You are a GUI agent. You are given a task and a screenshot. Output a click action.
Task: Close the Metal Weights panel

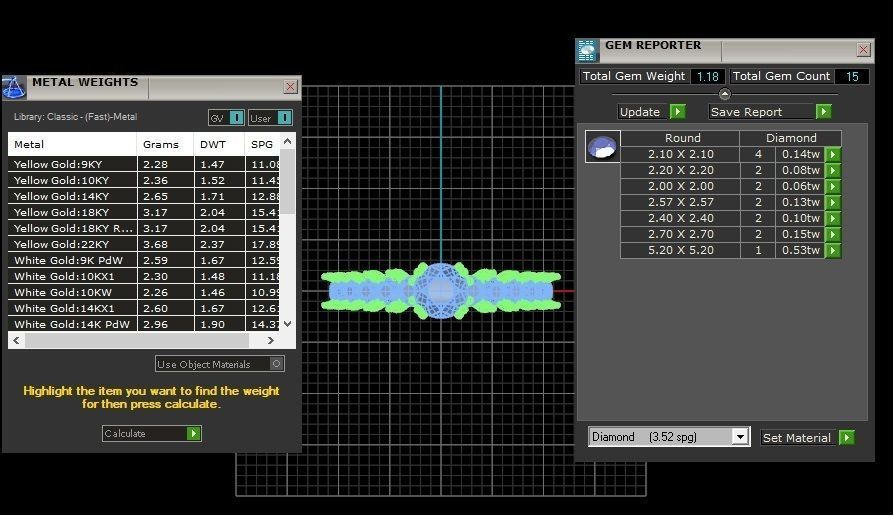tap(290, 87)
